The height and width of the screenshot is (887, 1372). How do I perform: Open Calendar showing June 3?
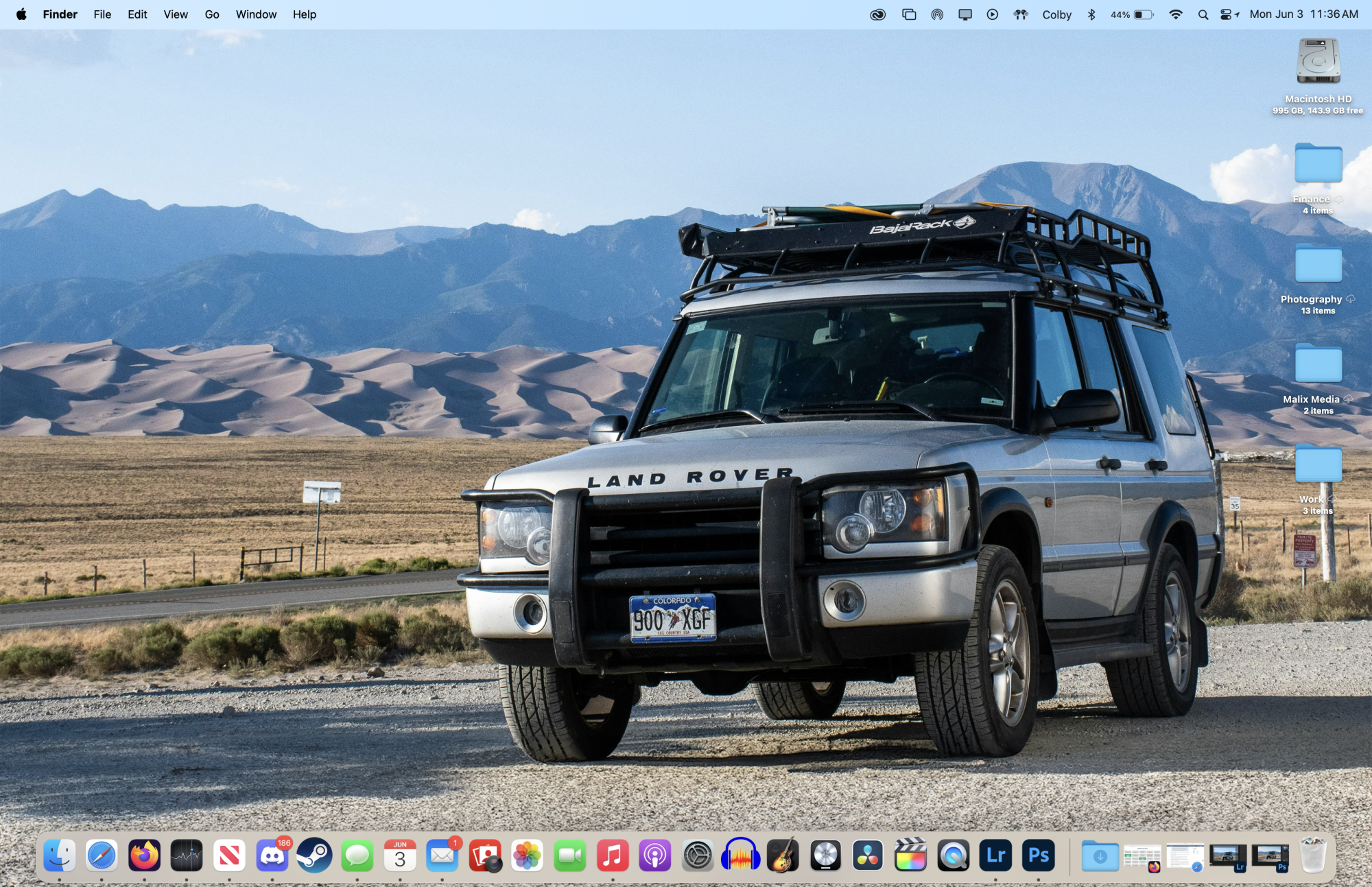(x=400, y=855)
